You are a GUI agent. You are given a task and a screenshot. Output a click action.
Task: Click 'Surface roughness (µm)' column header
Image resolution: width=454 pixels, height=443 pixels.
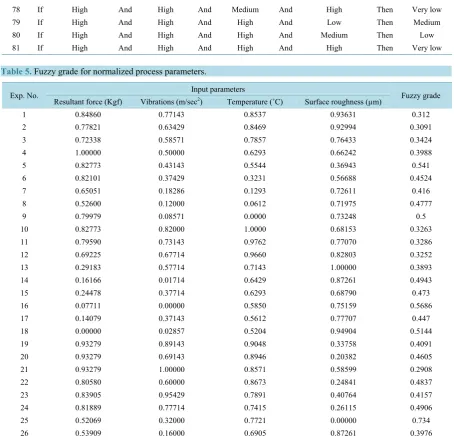(343, 102)
